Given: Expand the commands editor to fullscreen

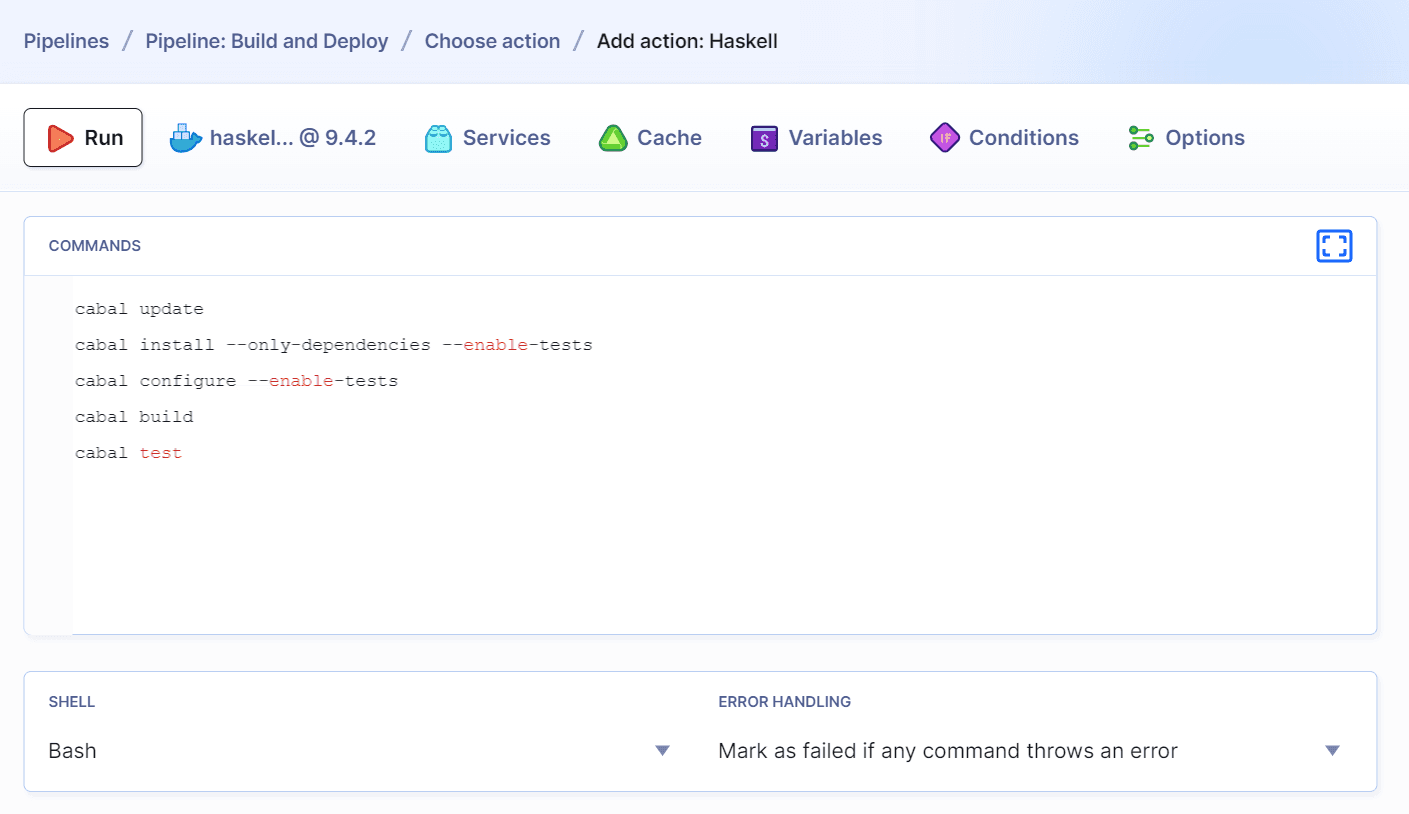Looking at the screenshot, I should click(1334, 246).
